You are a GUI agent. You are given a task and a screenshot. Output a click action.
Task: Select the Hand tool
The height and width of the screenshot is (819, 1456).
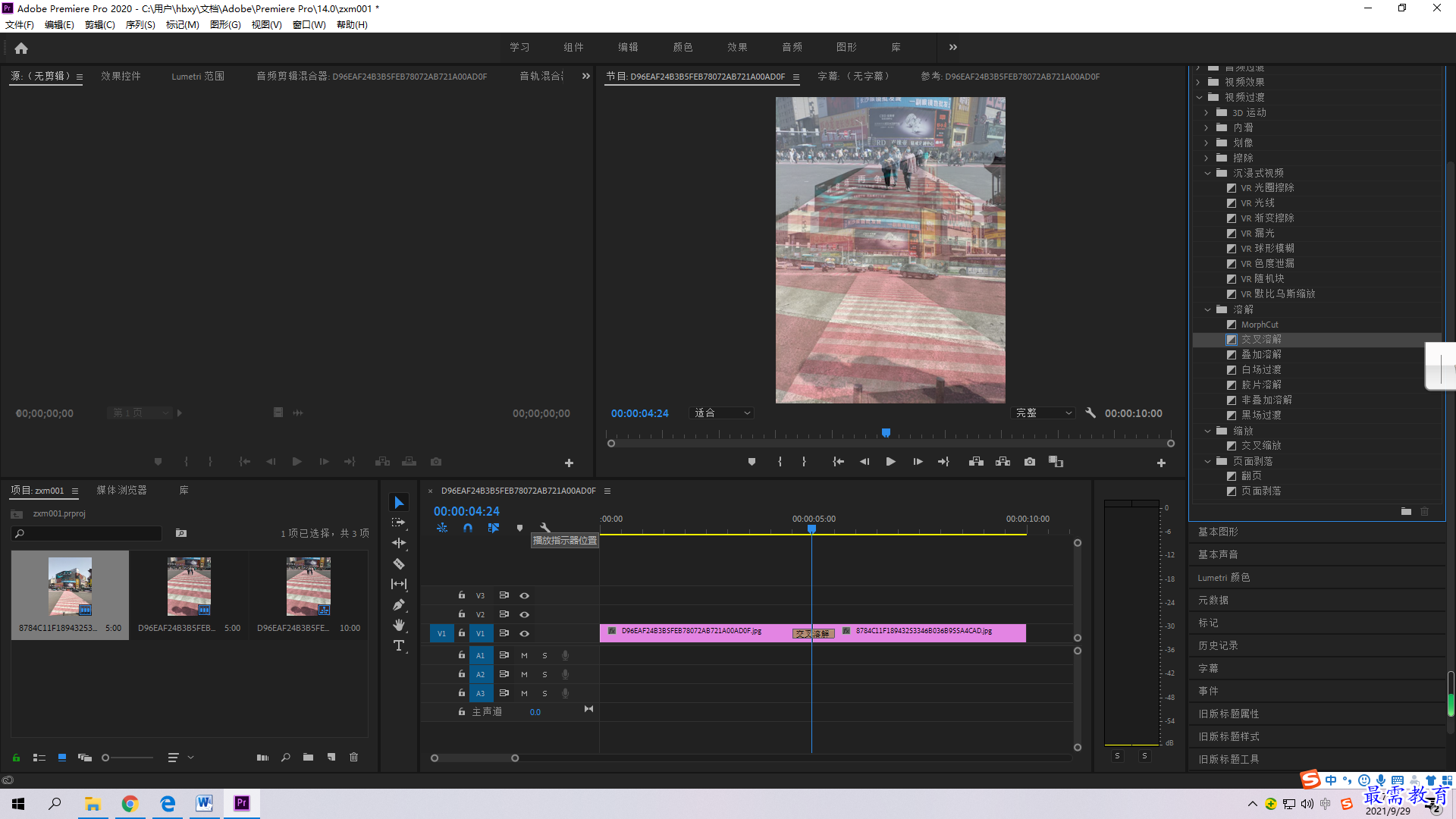pyautogui.click(x=399, y=625)
